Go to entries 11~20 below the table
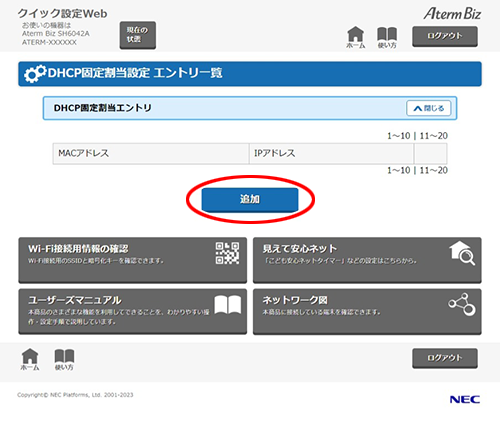Viewport: 500px width, 446px height. 434,170
